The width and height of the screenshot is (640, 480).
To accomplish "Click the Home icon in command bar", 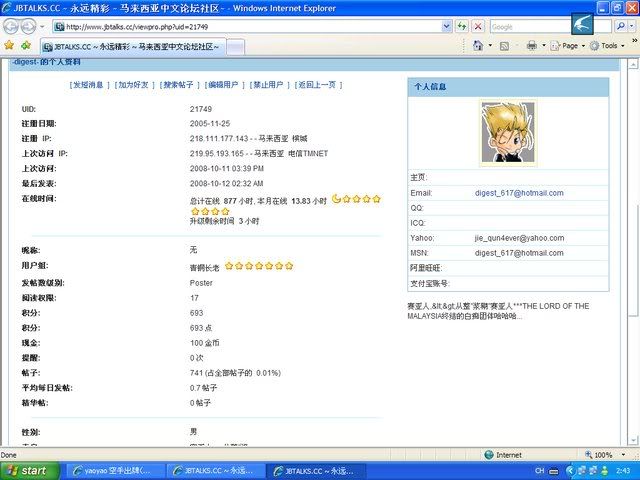I will tap(479, 46).
